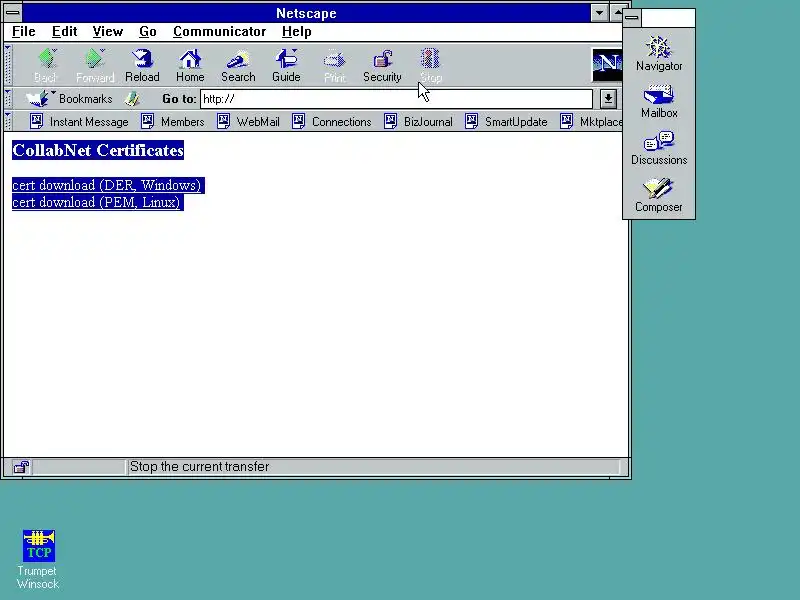
Task: Open the Trumpet Winsock desktop icon
Action: [x=38, y=560]
